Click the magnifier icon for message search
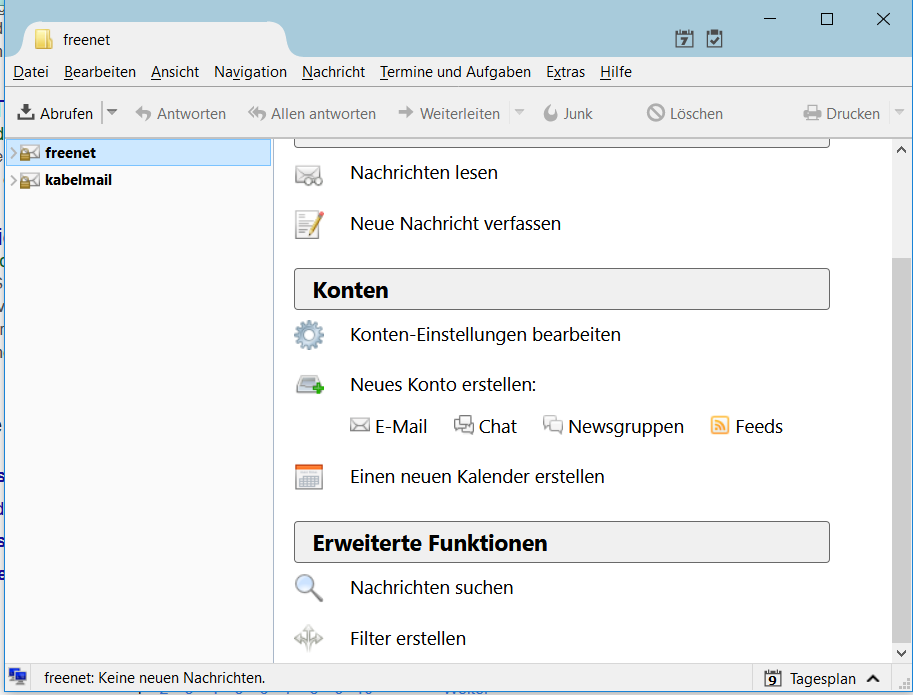 309,588
